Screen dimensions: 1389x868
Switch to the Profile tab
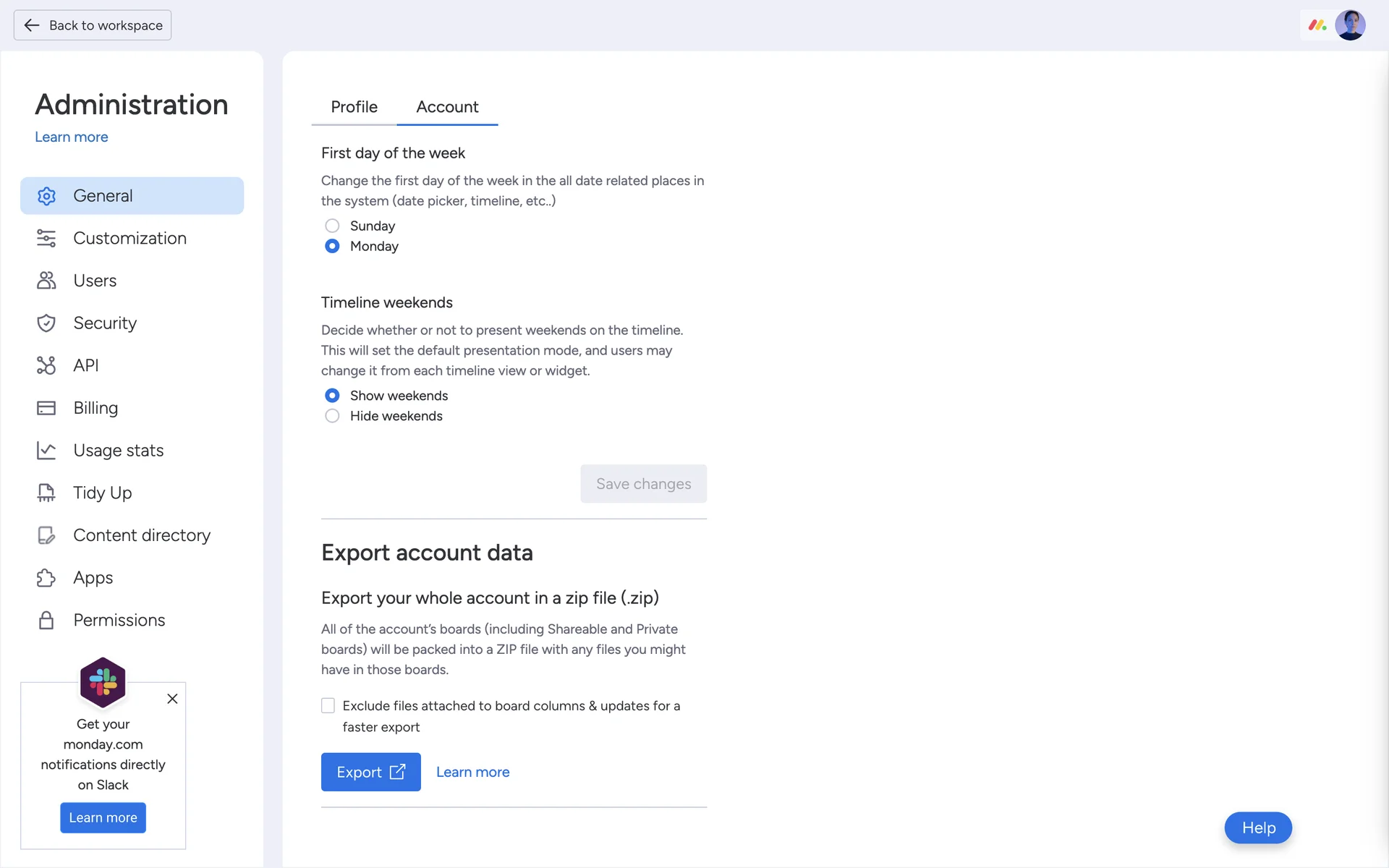354,107
